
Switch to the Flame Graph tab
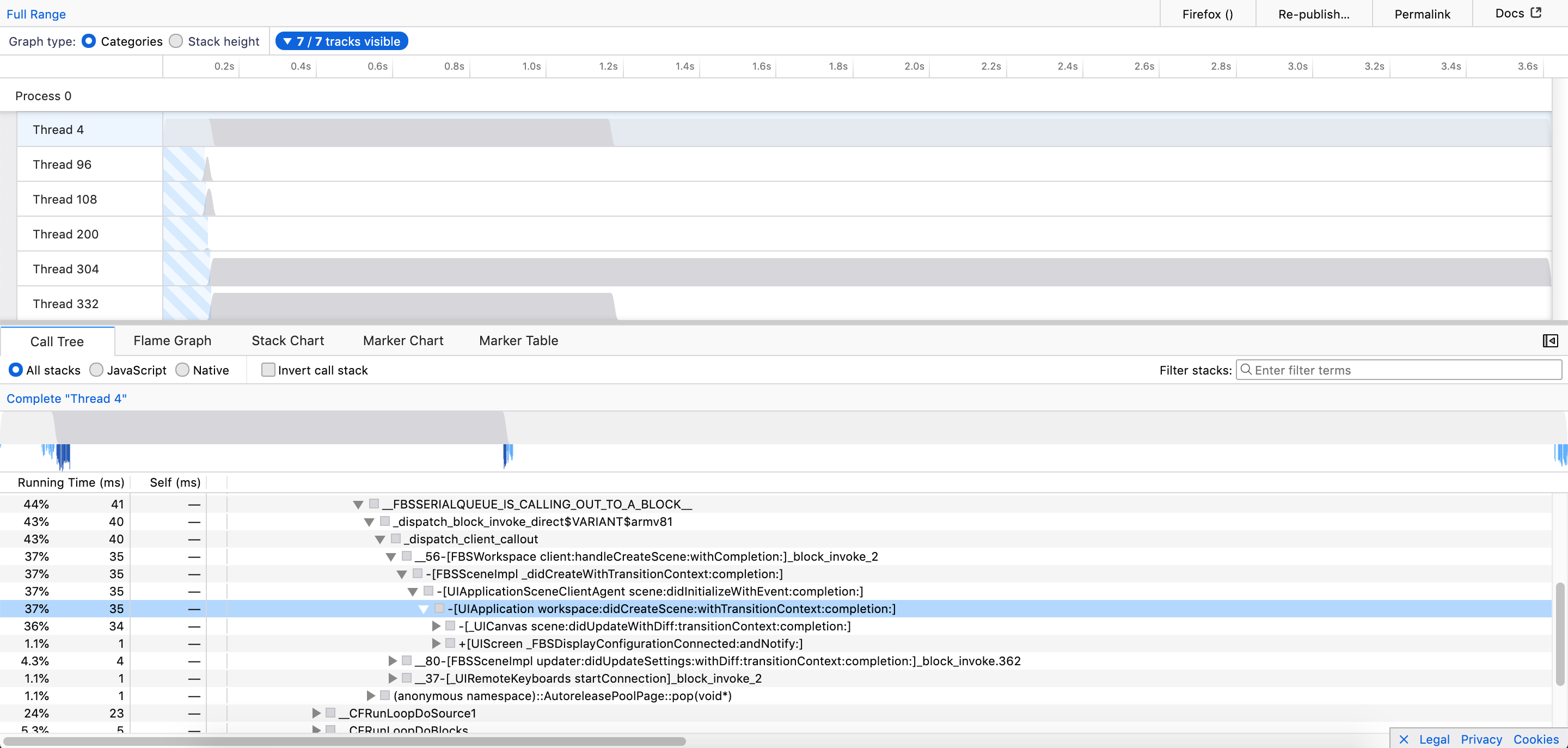172,341
